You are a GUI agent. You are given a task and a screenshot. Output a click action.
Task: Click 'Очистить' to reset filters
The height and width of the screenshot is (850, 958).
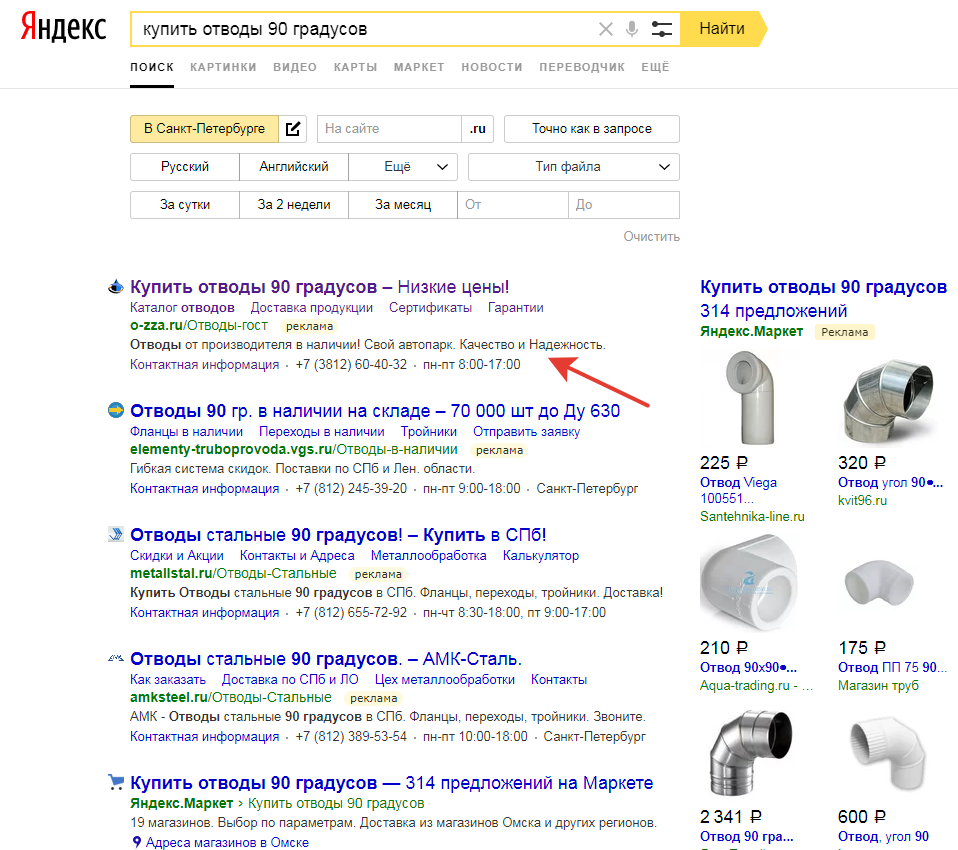pos(651,236)
